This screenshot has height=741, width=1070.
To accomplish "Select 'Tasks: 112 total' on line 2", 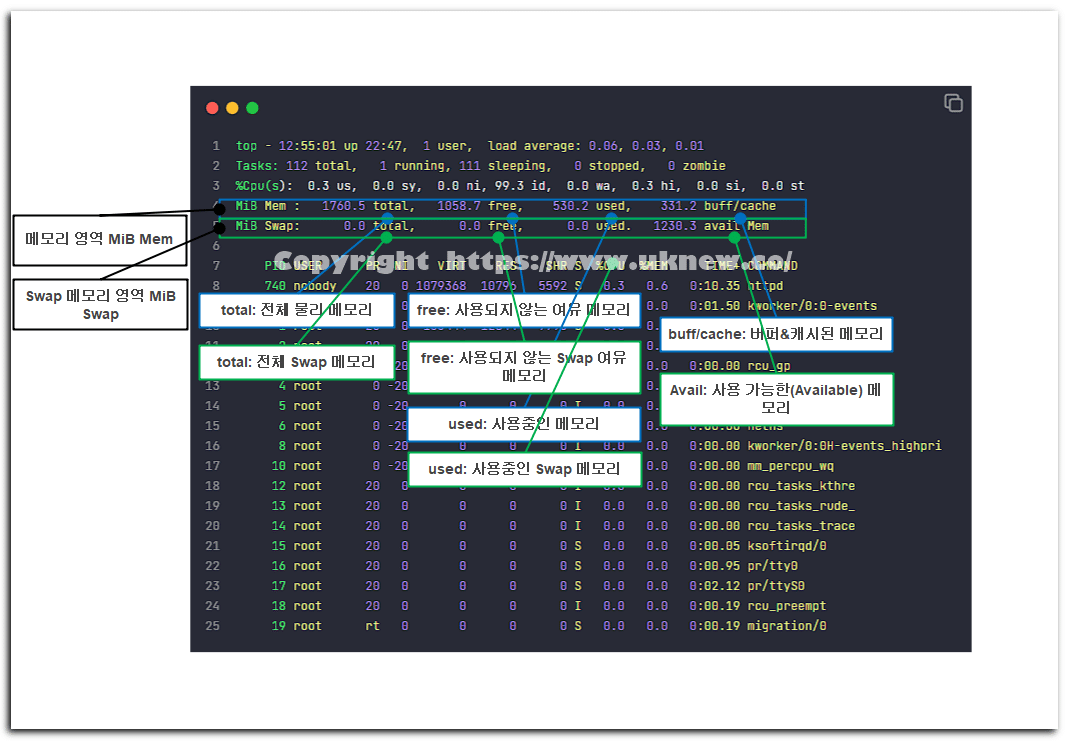I will pyautogui.click(x=295, y=166).
